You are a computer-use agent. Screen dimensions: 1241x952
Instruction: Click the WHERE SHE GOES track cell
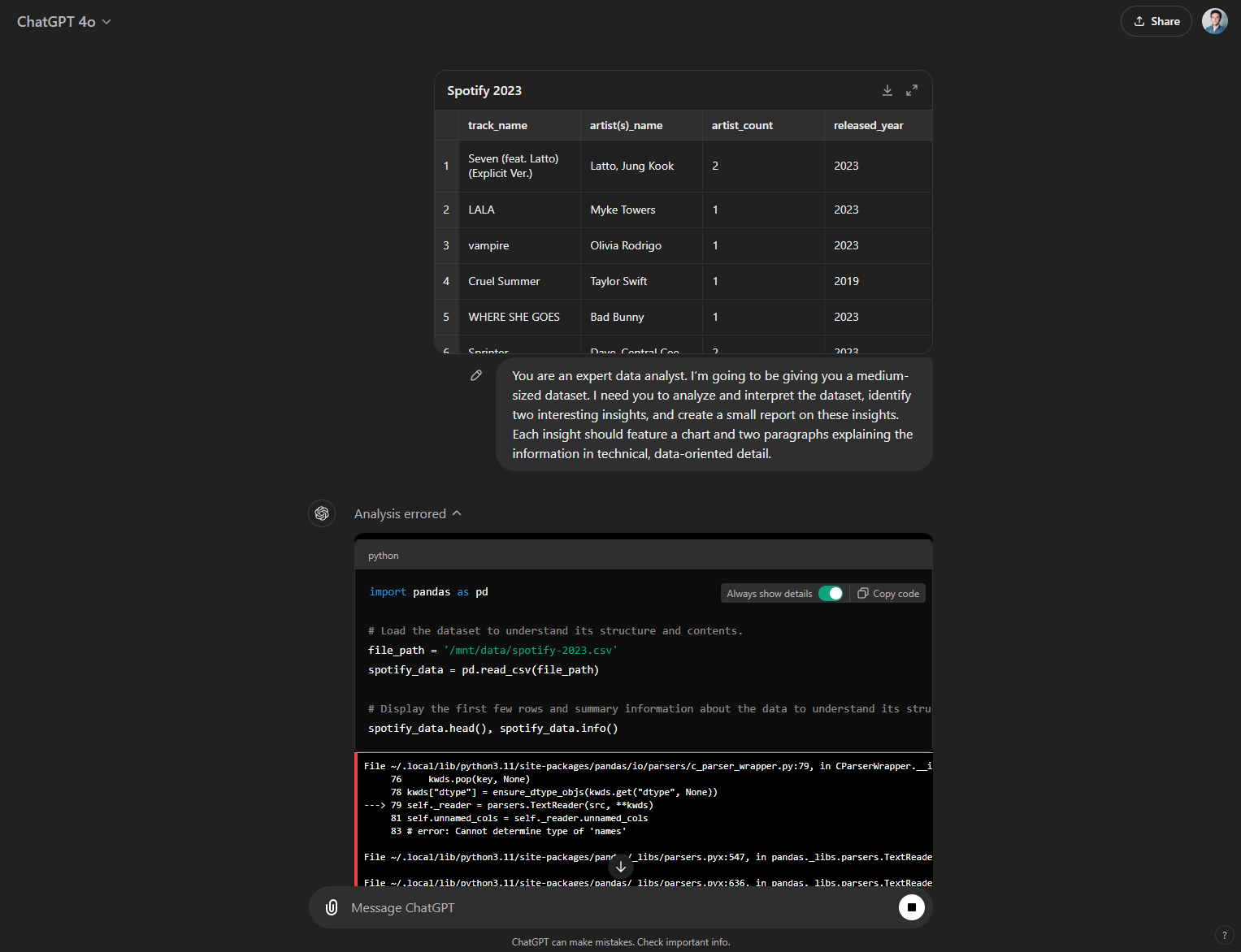520,317
